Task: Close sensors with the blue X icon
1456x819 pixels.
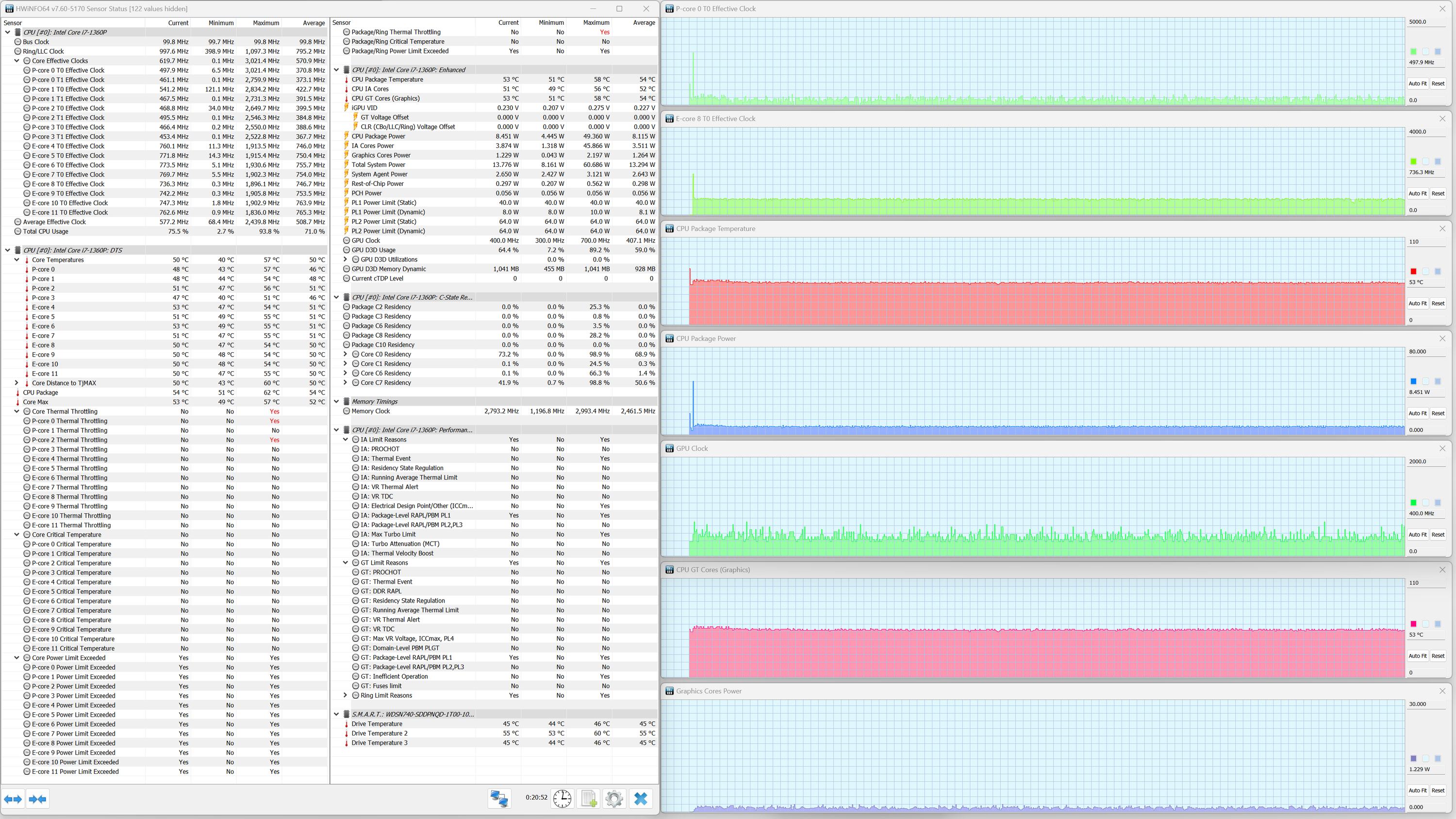Action: point(640,798)
